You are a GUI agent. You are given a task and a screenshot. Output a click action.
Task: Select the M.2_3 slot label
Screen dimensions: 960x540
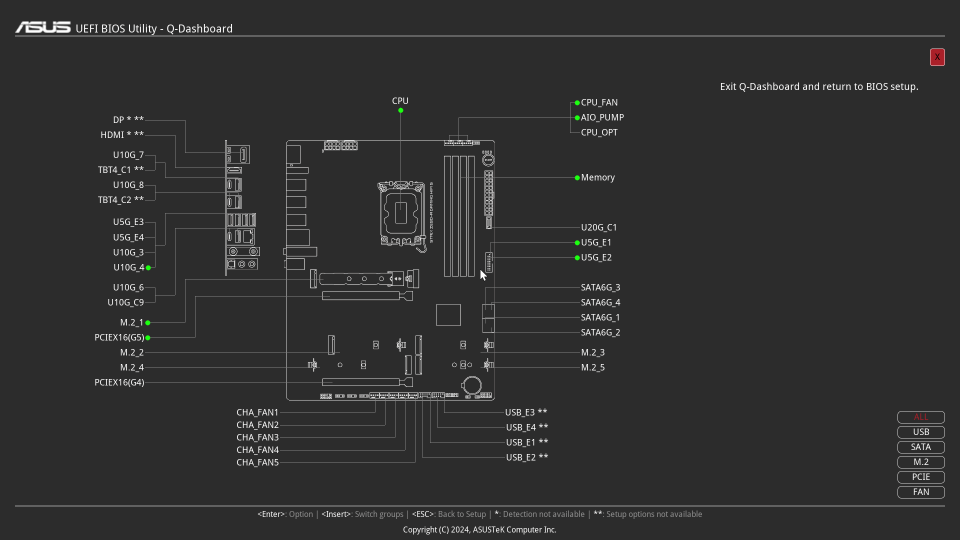pyautogui.click(x=593, y=353)
